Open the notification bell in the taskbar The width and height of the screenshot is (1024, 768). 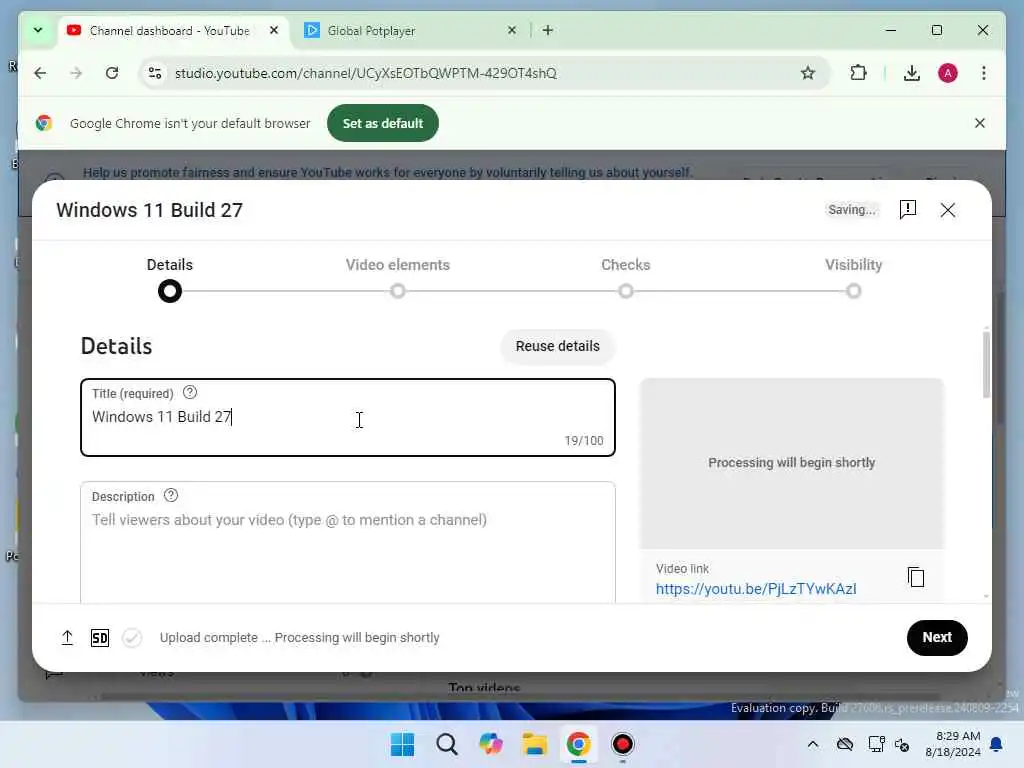pos(996,744)
